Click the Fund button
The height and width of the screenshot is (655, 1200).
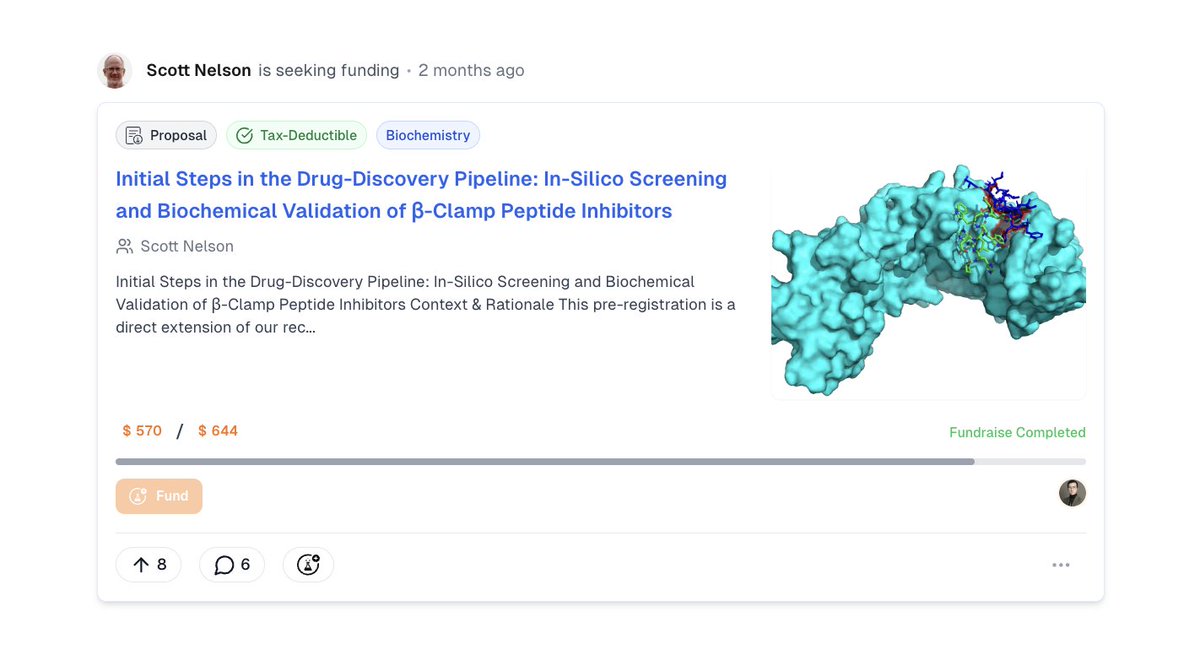click(x=159, y=496)
